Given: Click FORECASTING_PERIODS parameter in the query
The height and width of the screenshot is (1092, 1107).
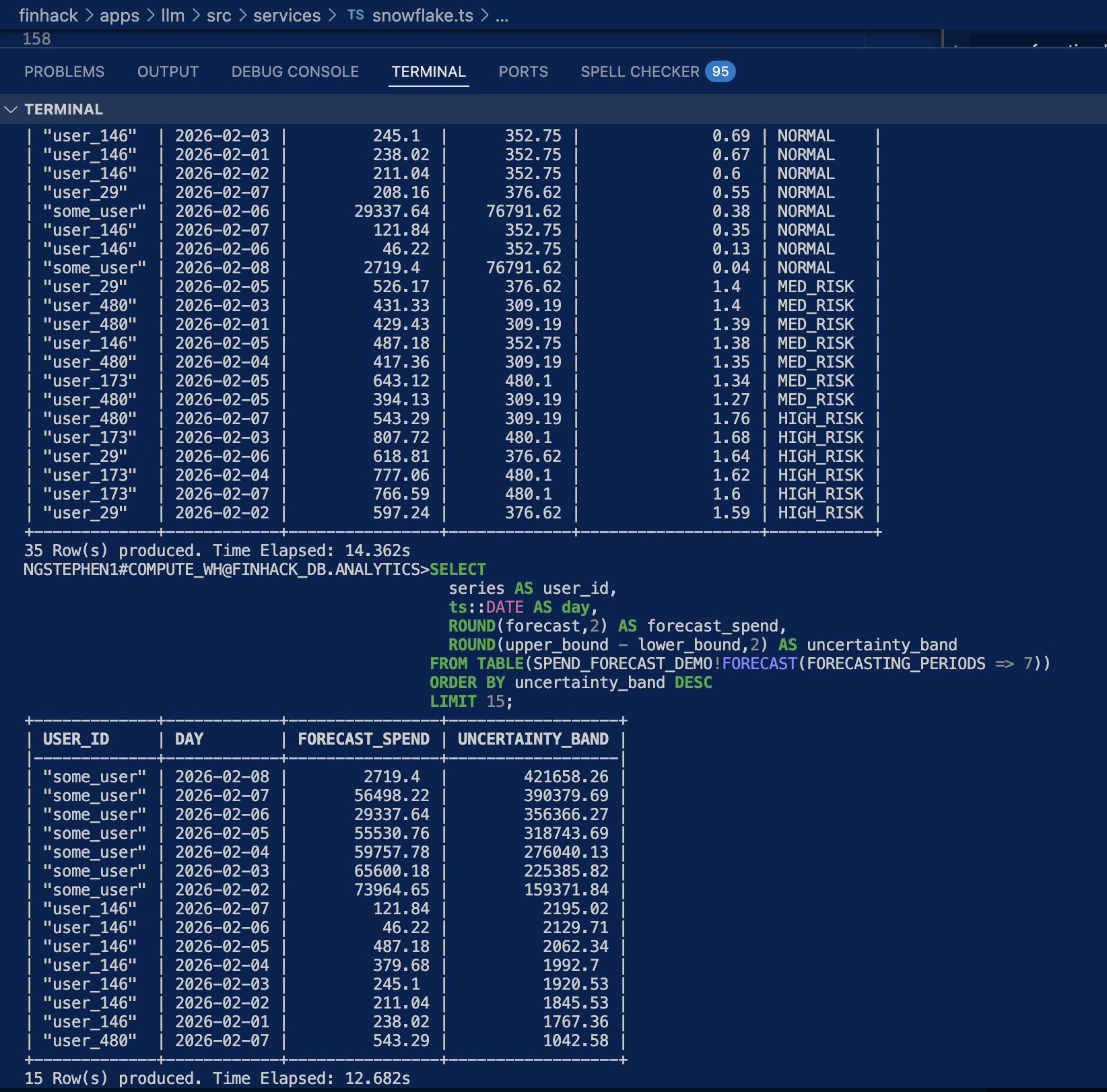Looking at the screenshot, I should point(896,664).
